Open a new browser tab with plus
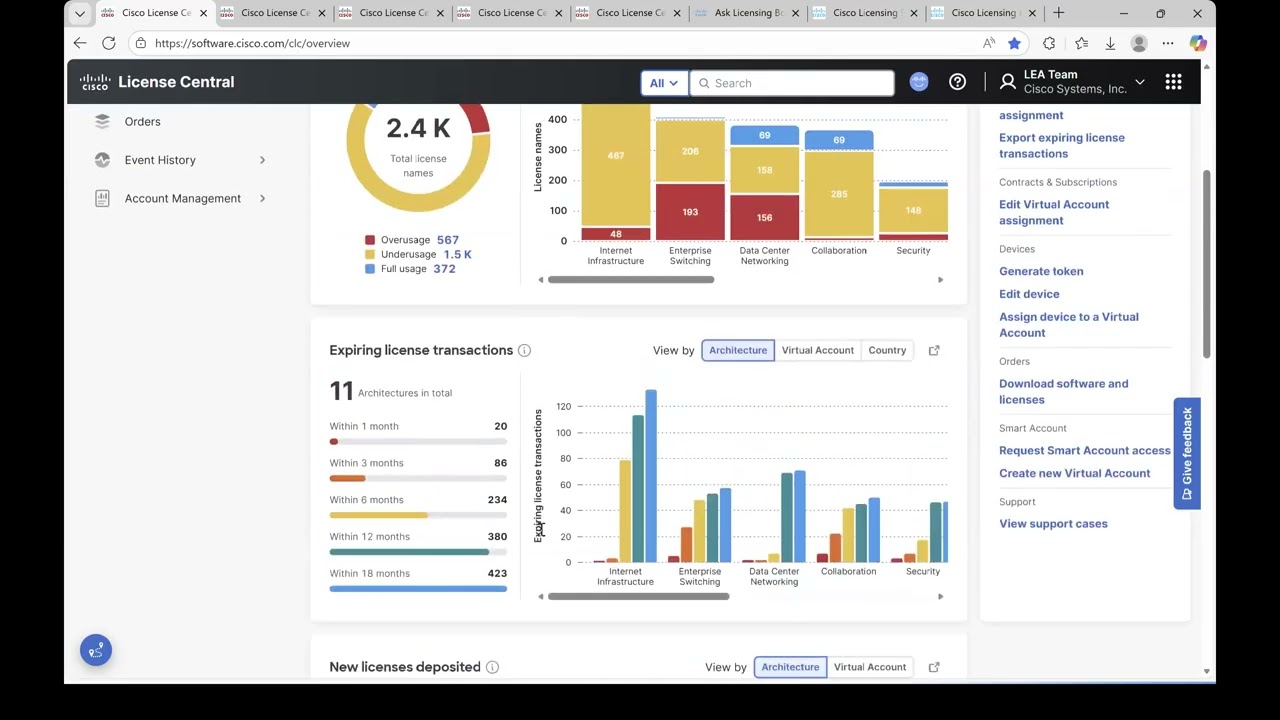The height and width of the screenshot is (720, 1280). [1058, 13]
